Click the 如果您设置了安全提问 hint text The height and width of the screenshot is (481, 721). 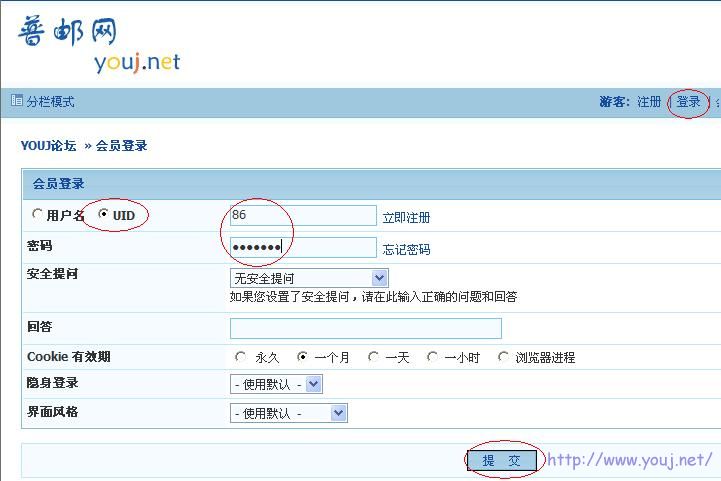coord(373,297)
